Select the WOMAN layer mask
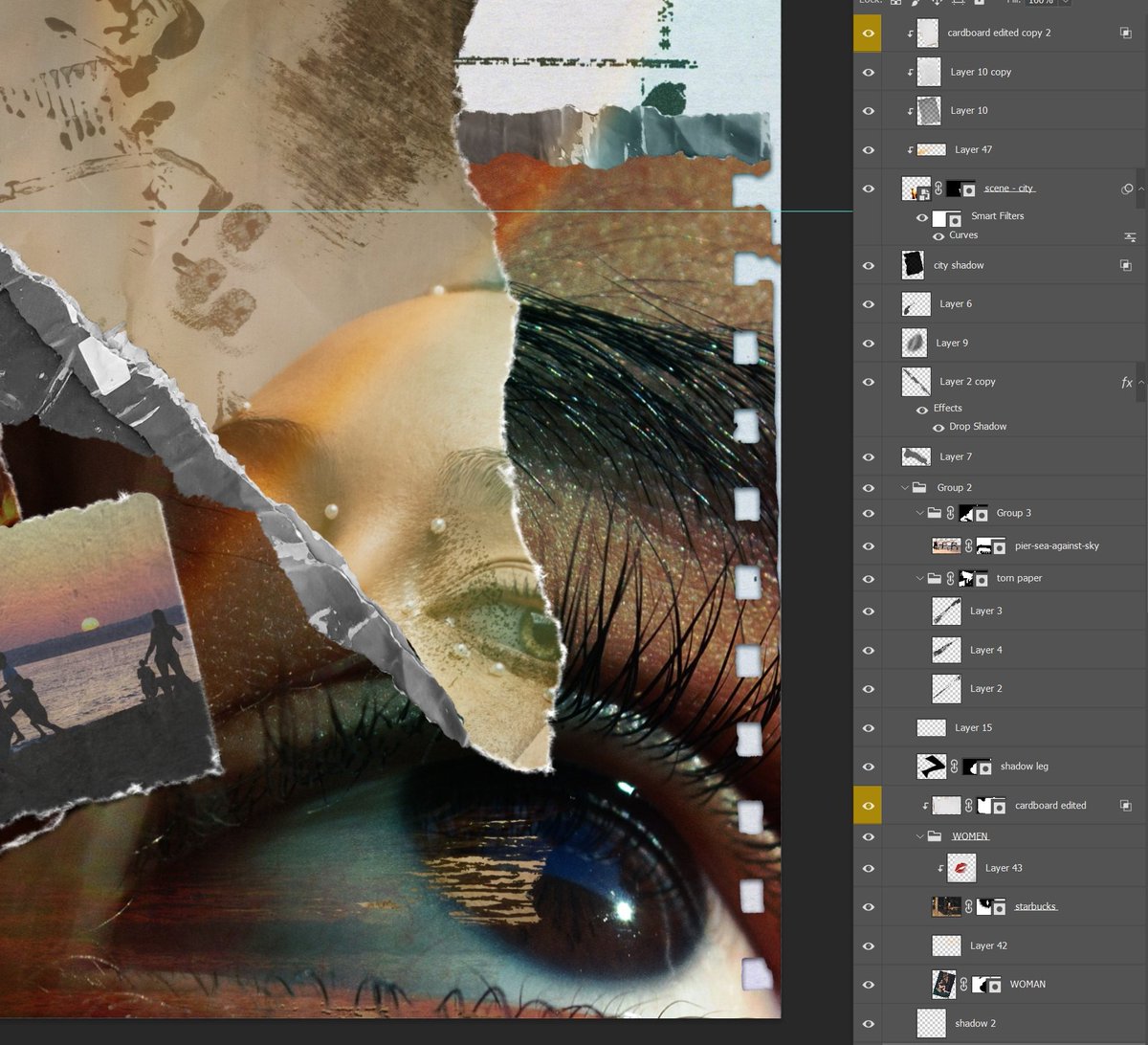The image size is (1148, 1045). [x=985, y=984]
